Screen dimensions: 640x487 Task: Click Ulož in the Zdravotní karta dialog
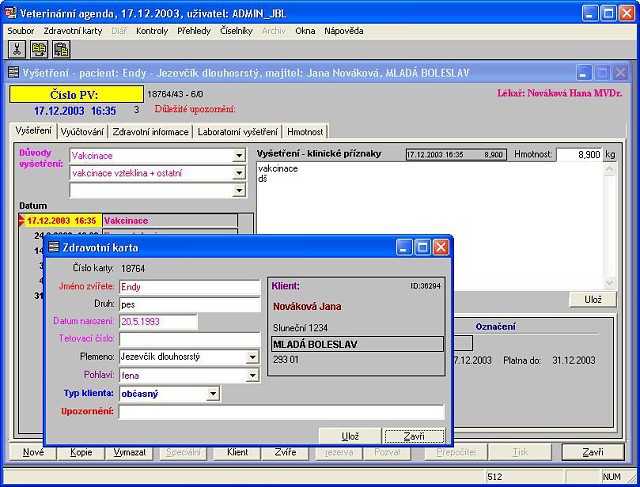pyautogui.click(x=350, y=436)
